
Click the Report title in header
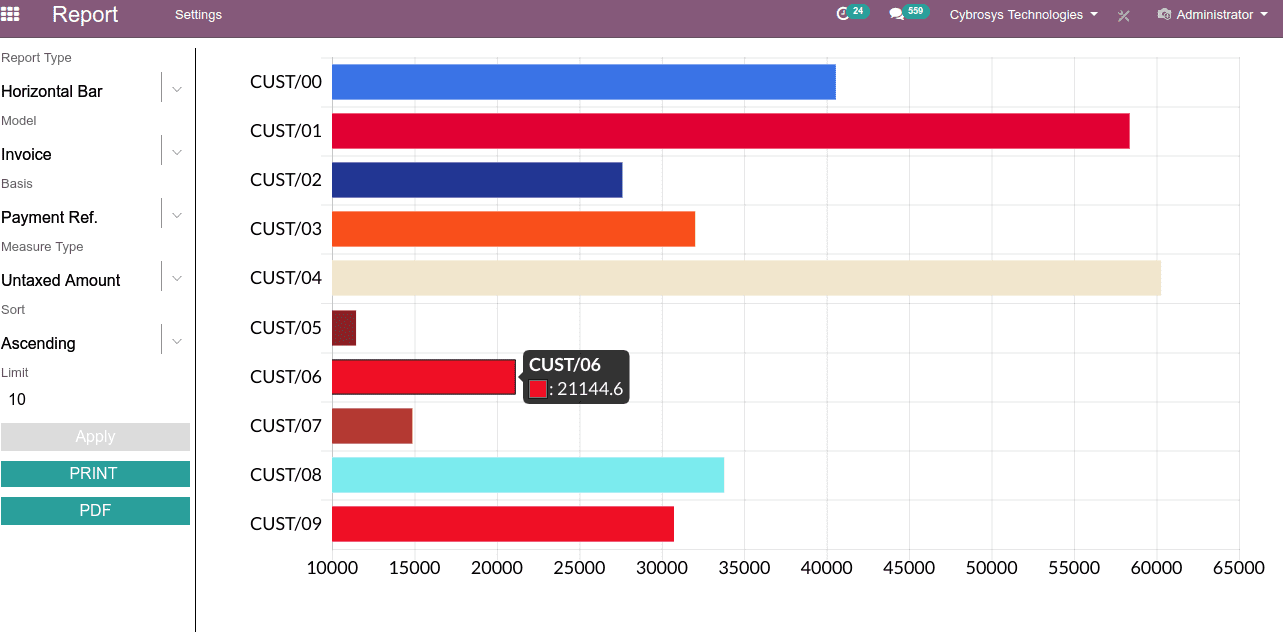click(x=85, y=15)
